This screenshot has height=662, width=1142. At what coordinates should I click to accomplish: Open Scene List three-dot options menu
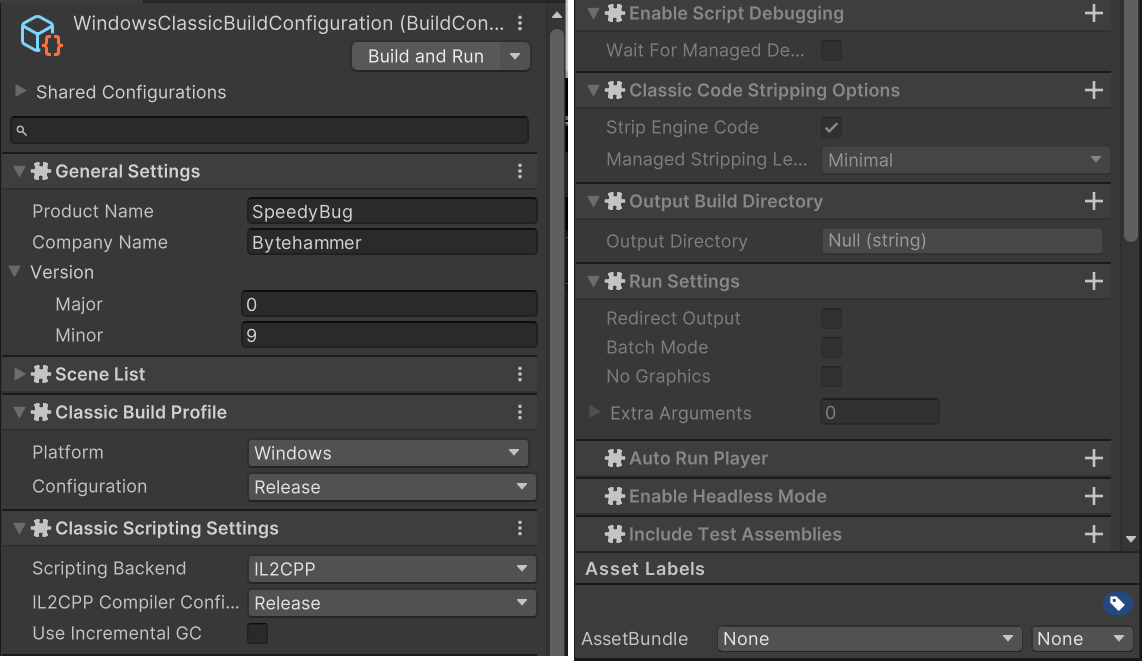pyautogui.click(x=520, y=374)
